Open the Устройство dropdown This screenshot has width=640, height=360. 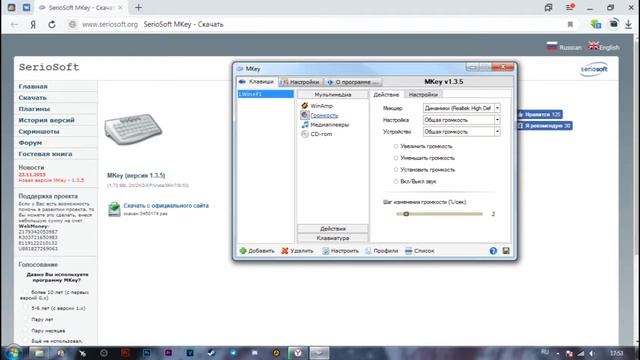click(x=461, y=132)
